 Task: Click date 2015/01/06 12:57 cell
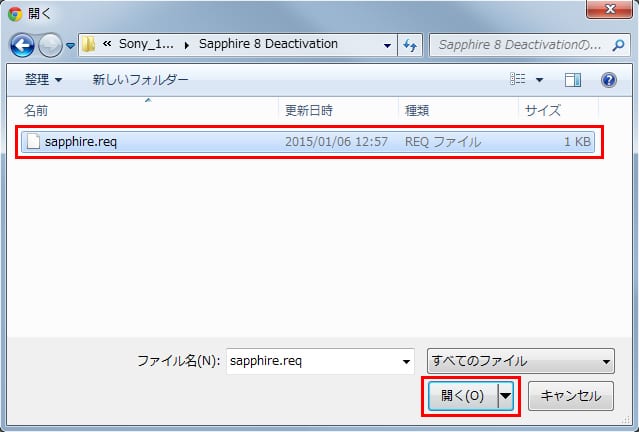pyautogui.click(x=336, y=142)
